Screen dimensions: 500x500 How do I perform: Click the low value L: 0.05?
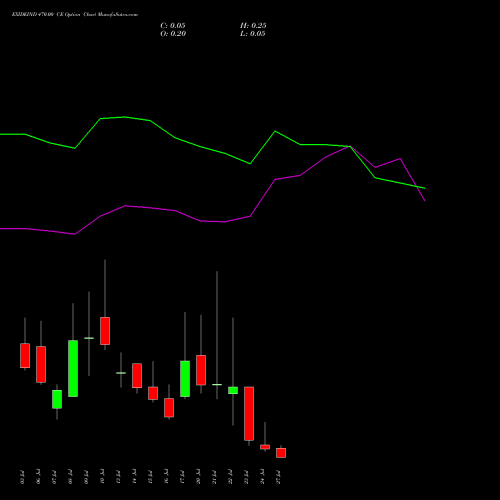click(253, 34)
